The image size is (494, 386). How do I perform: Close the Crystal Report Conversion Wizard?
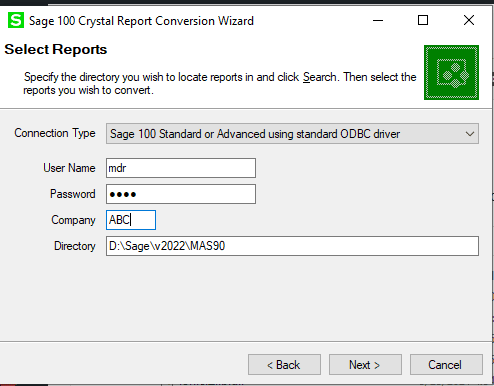point(469,21)
